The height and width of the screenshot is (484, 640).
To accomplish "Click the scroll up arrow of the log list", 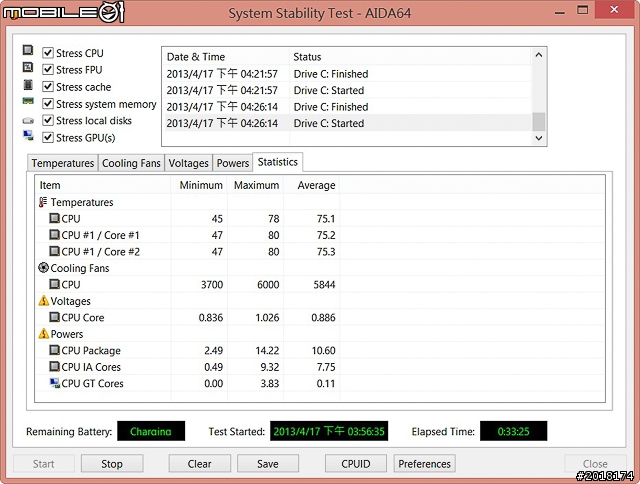I will pyautogui.click(x=538, y=55).
